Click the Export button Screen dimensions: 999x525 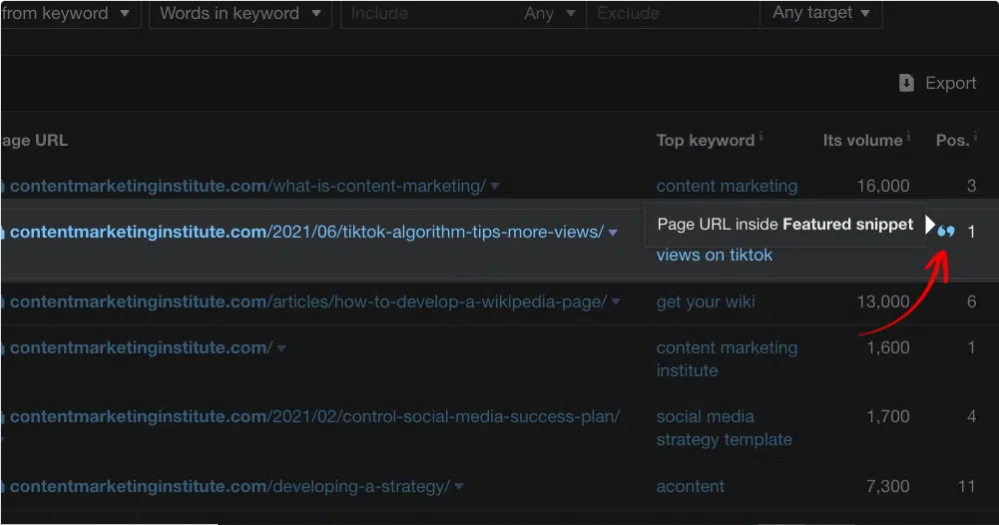(x=937, y=83)
